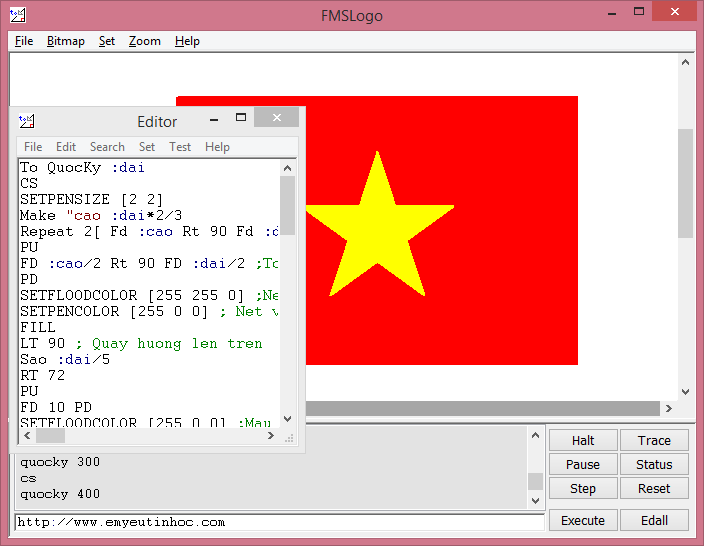704x546 pixels.
Task: Click the Pause button
Action: 583,464
